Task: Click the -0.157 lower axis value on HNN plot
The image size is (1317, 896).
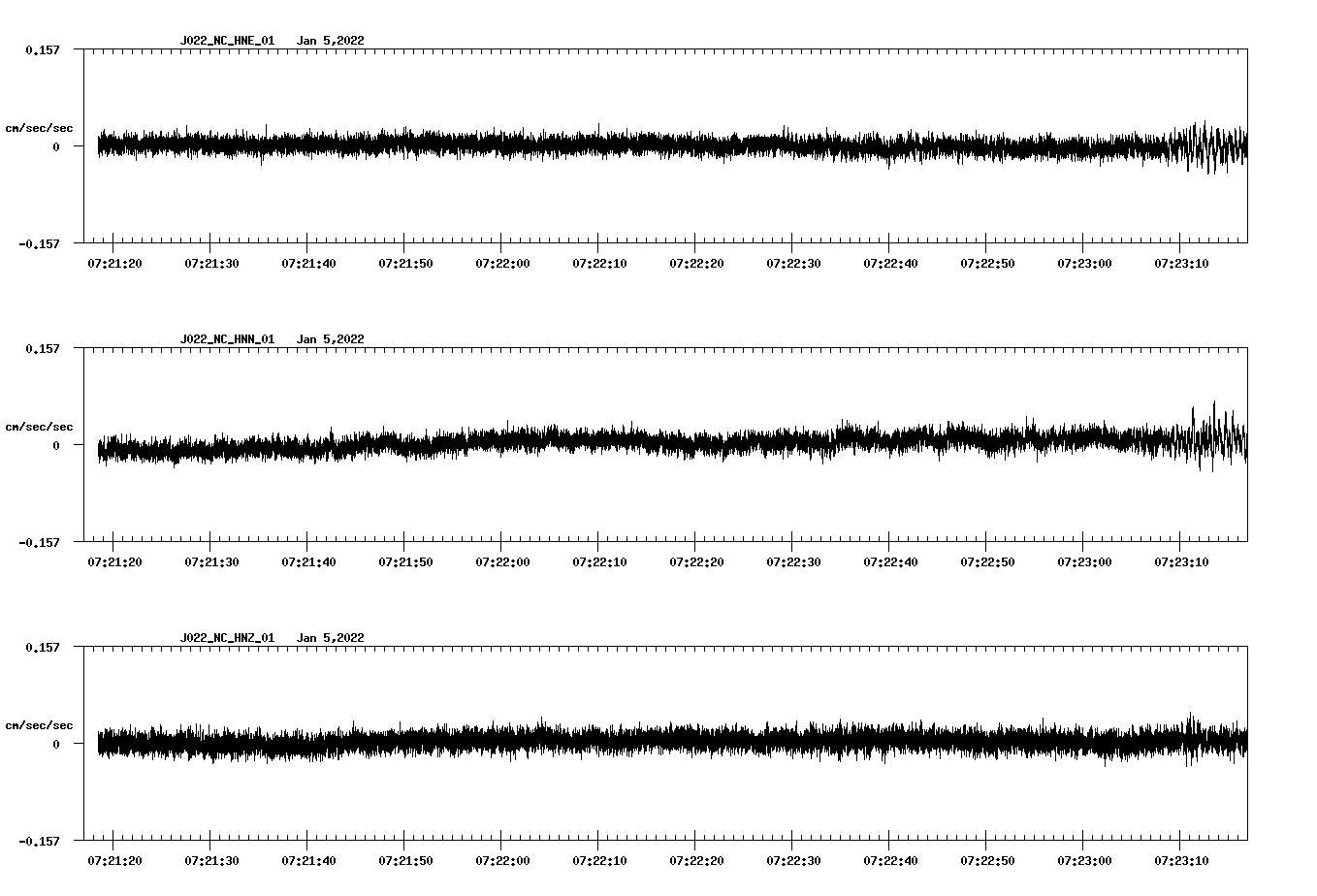Action: tap(39, 542)
